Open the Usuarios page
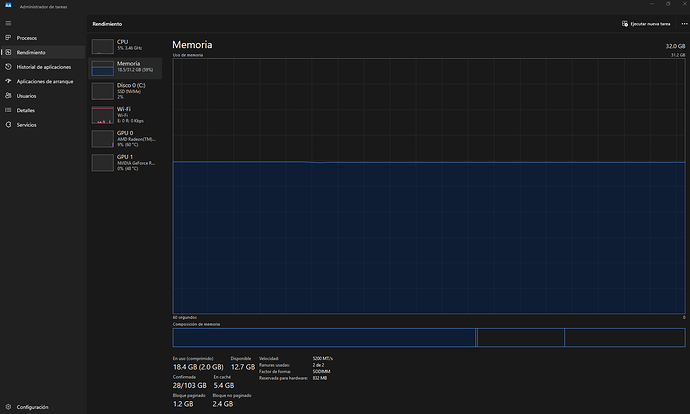 coord(43,95)
